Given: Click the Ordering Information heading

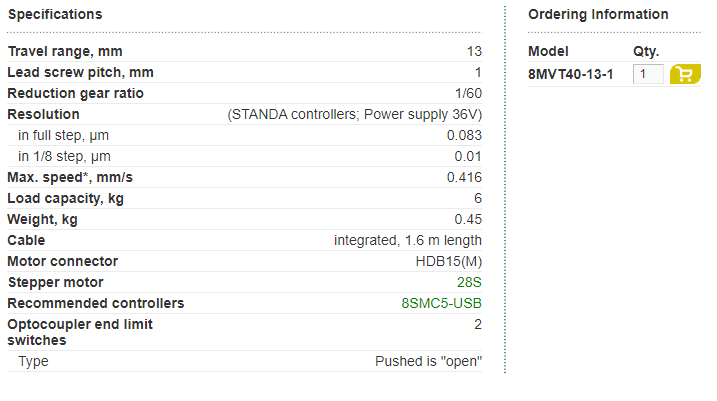Looking at the screenshot, I should 598,14.
